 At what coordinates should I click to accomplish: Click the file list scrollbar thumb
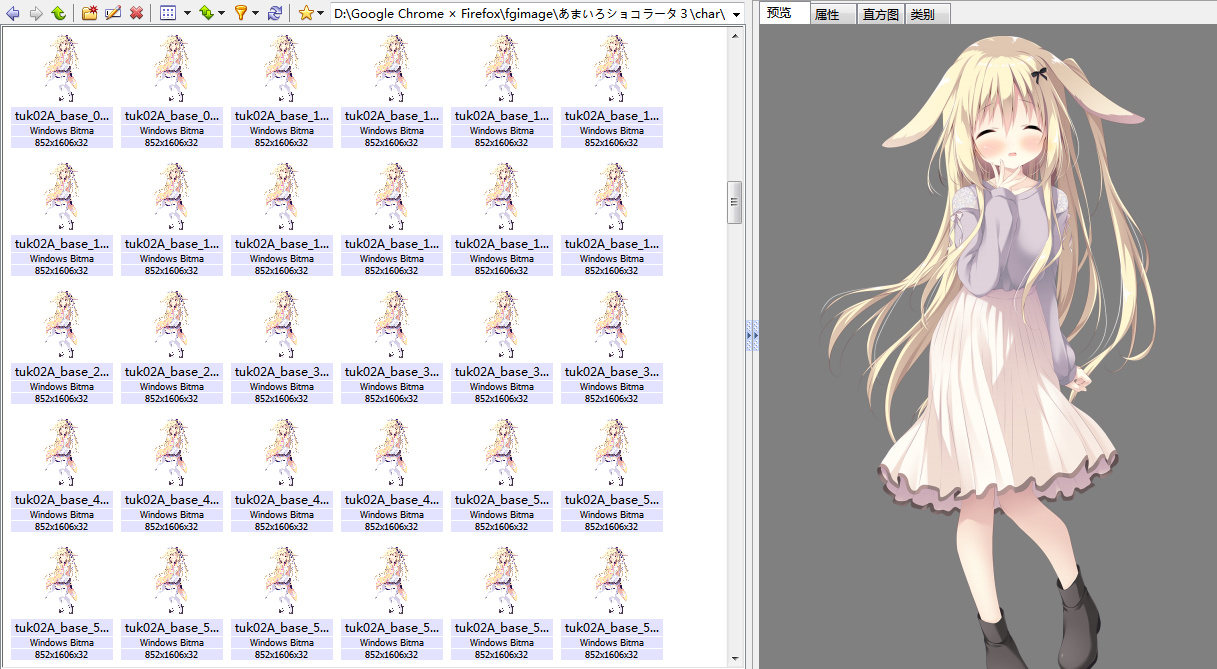tap(735, 202)
